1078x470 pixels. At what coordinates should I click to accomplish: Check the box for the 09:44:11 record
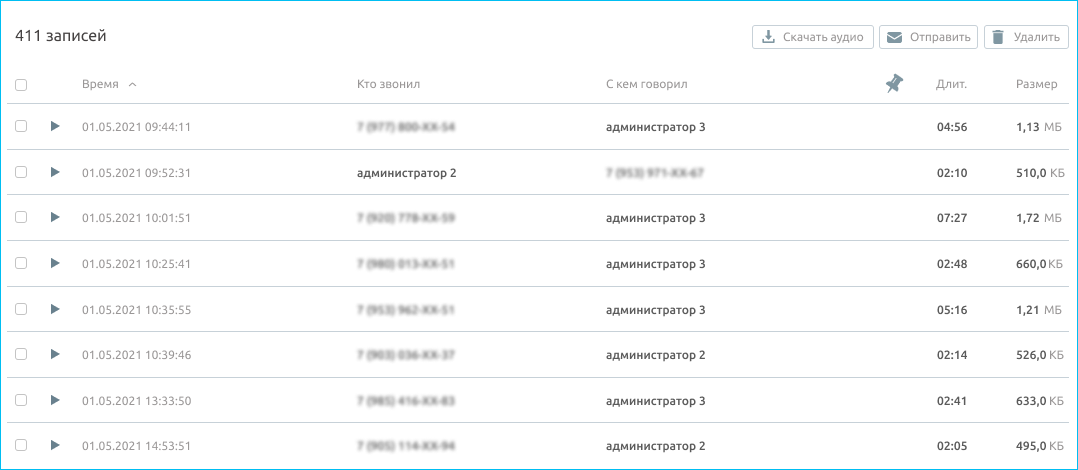[x=21, y=127]
